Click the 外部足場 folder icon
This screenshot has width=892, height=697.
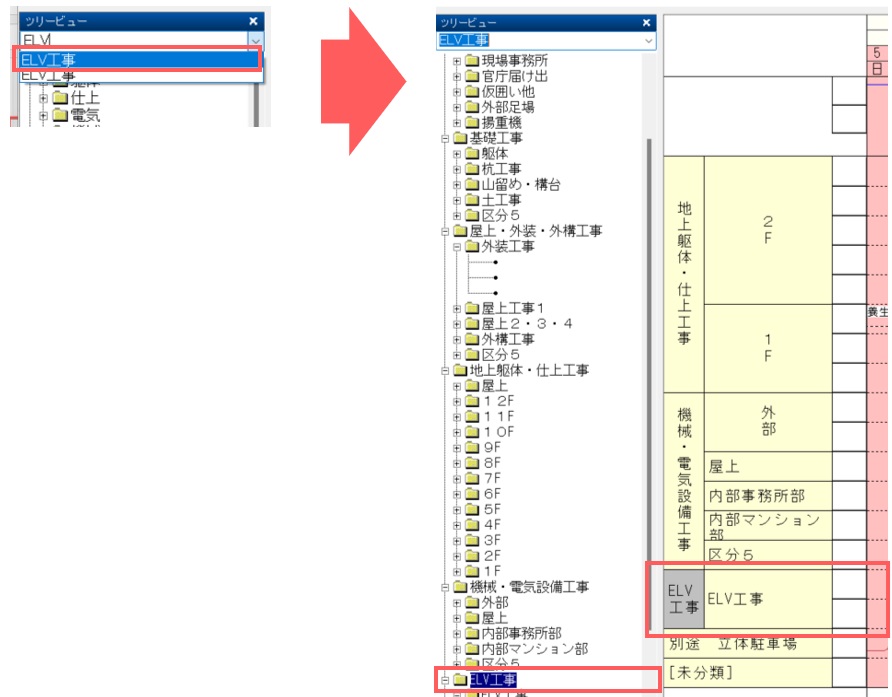472,107
